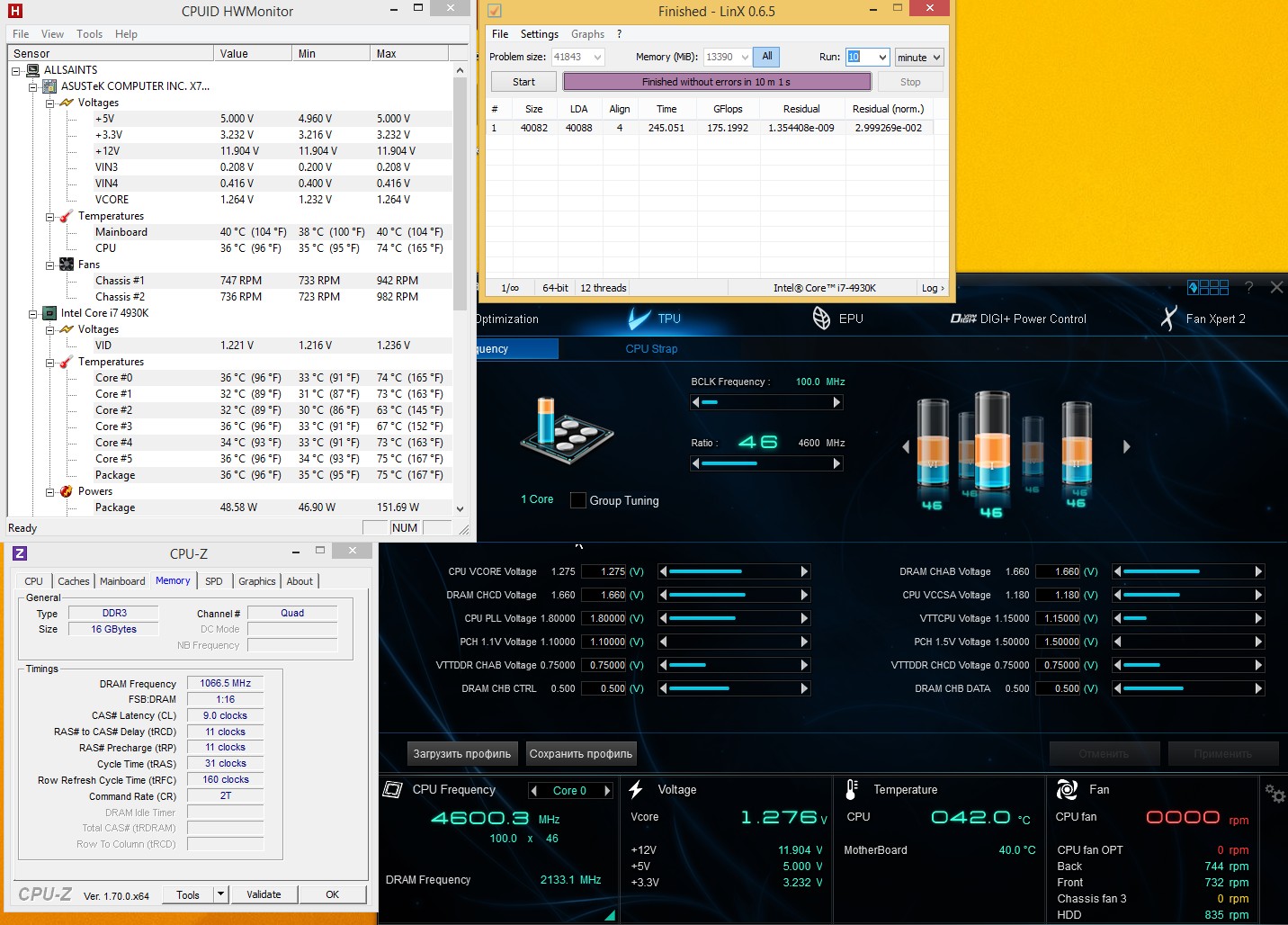1288x925 pixels.
Task: Collapse the ASUSTeK COMPUTER INC. tree node
Action: 33,86
